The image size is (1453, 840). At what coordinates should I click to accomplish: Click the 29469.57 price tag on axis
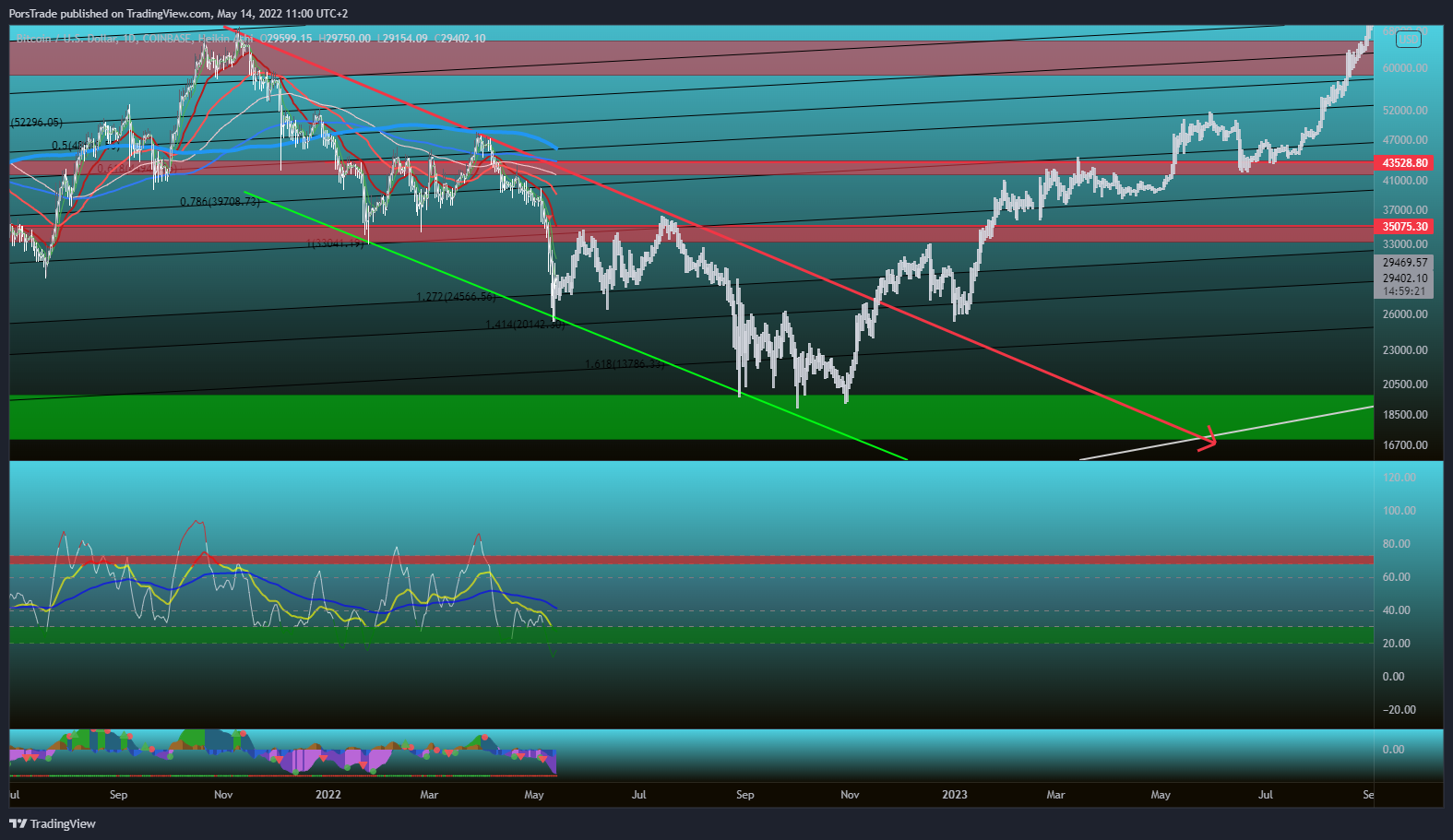coord(1404,263)
